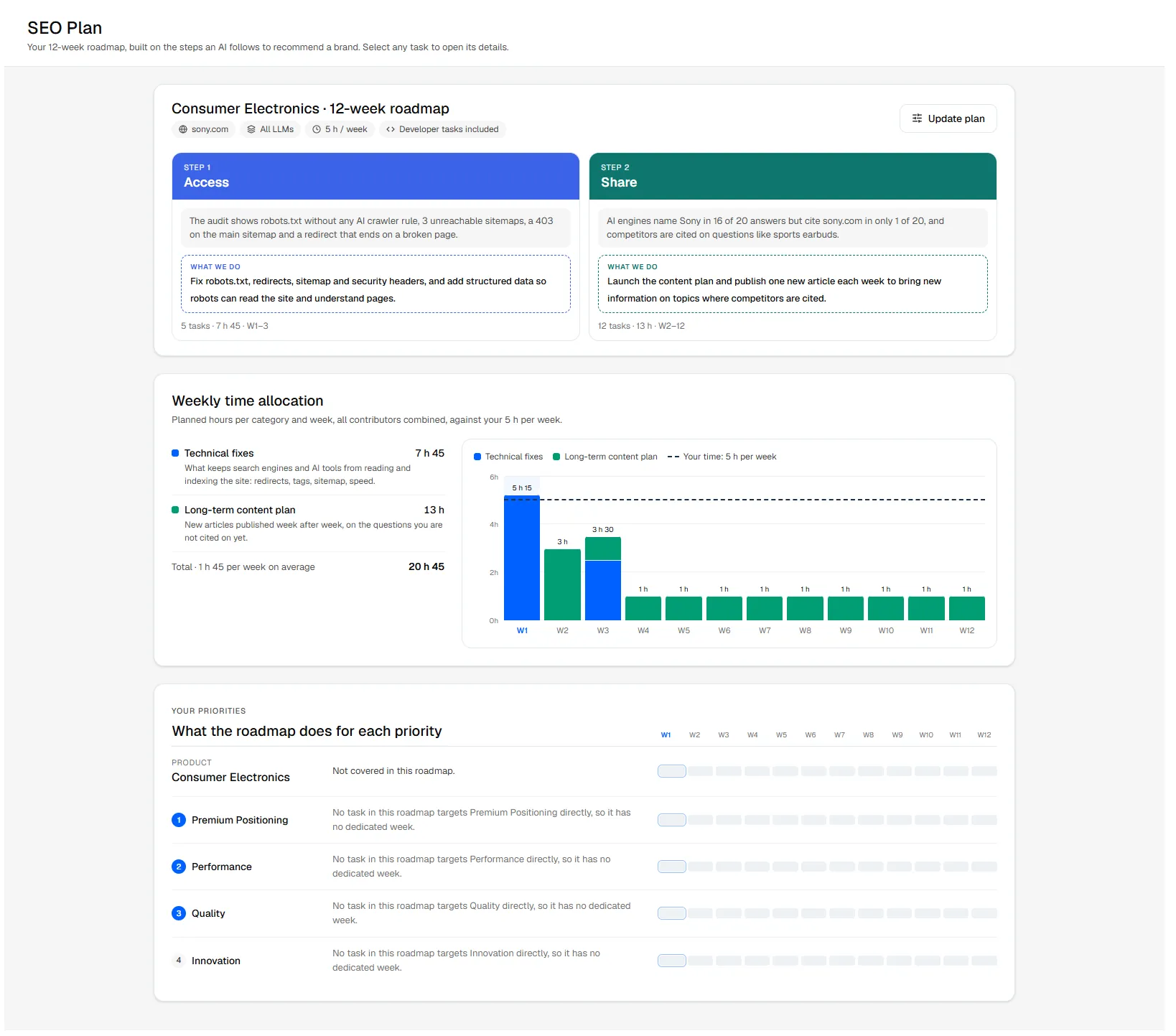Select the W2 green bar in chart

[x=562, y=584]
